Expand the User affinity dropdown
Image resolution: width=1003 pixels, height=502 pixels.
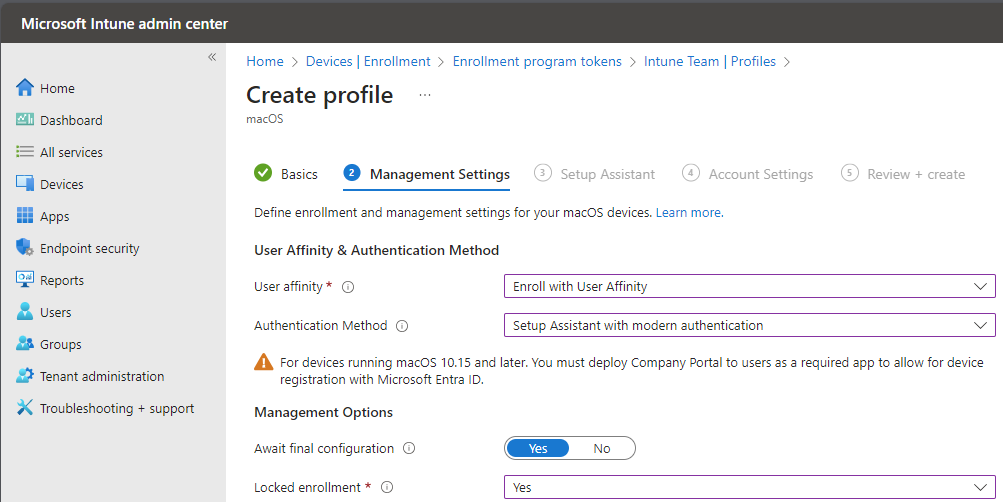tap(750, 286)
